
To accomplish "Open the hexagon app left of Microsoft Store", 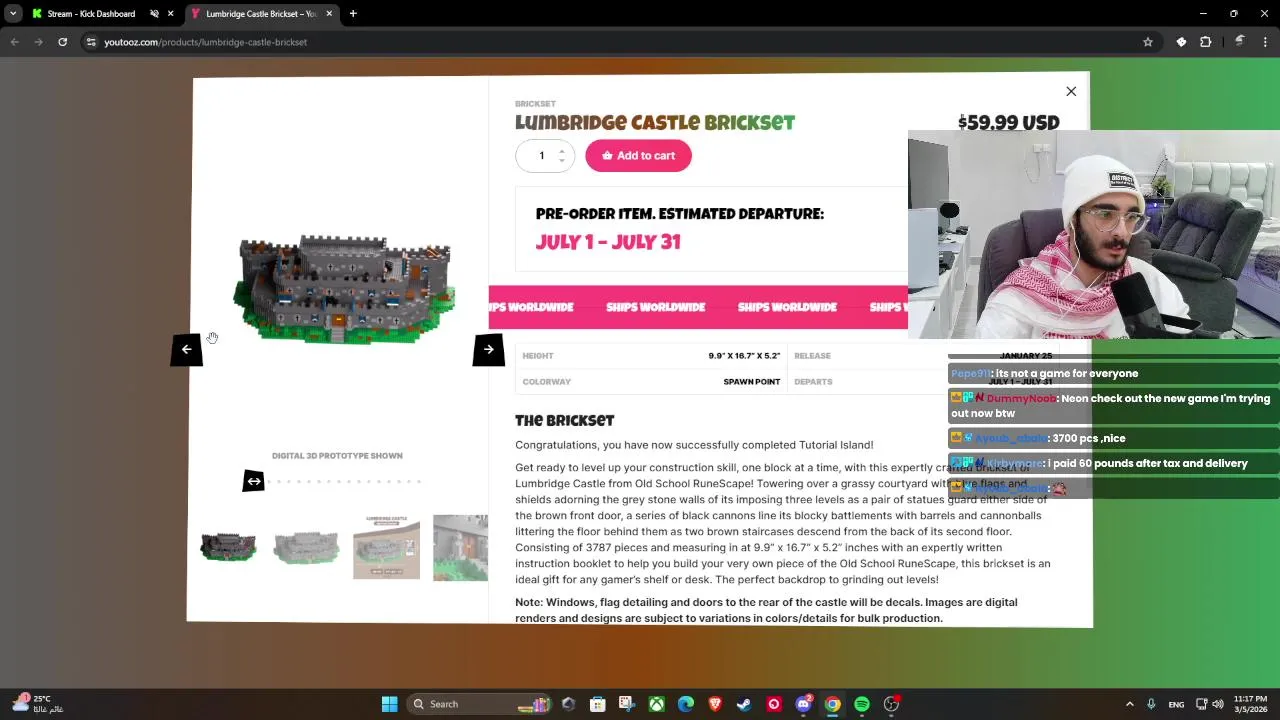I will pyautogui.click(x=568, y=704).
